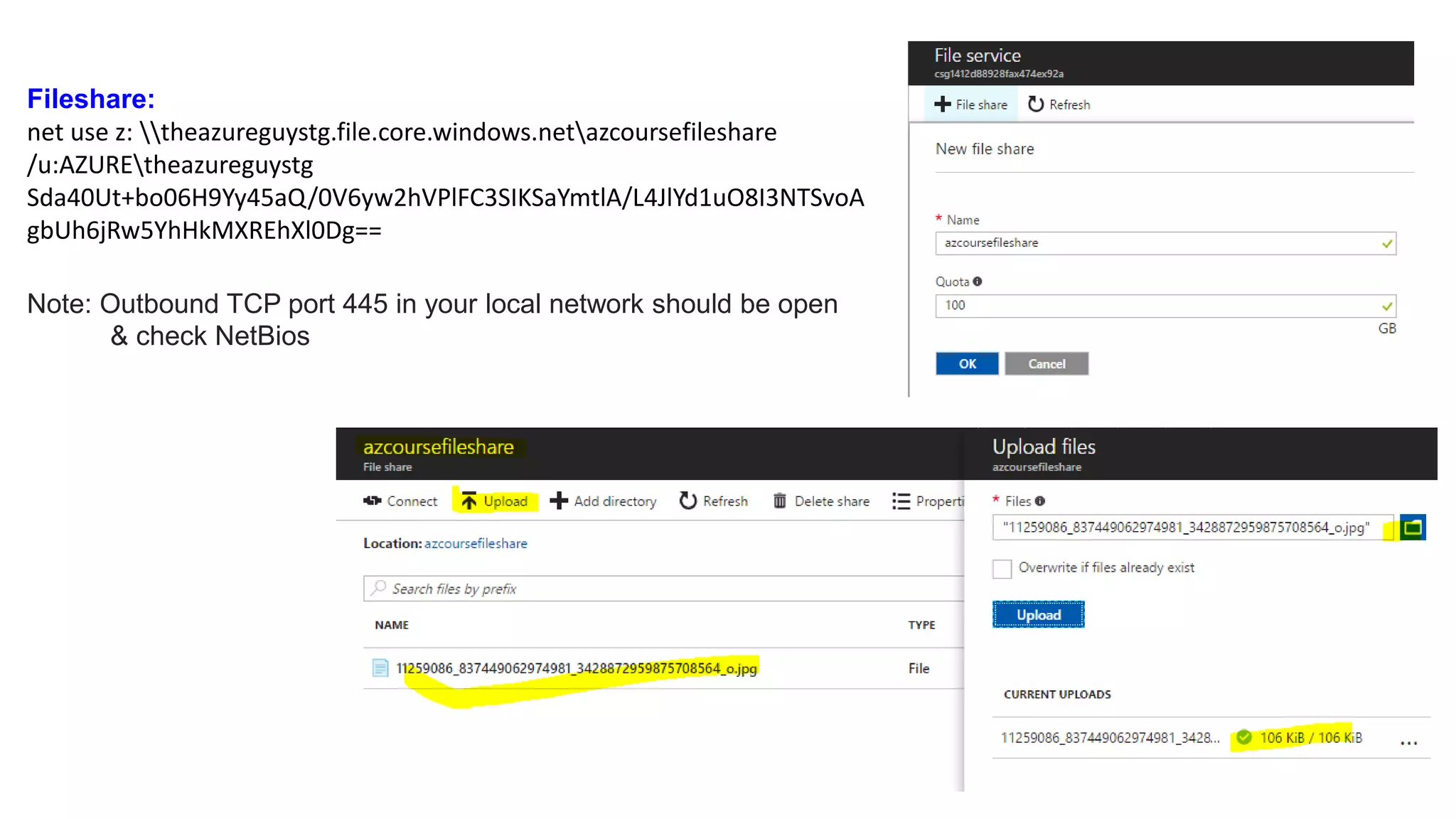The width and height of the screenshot is (1456, 819).
Task: Click Upload in the azcoursefileshare toolbar
Action: click(x=496, y=501)
